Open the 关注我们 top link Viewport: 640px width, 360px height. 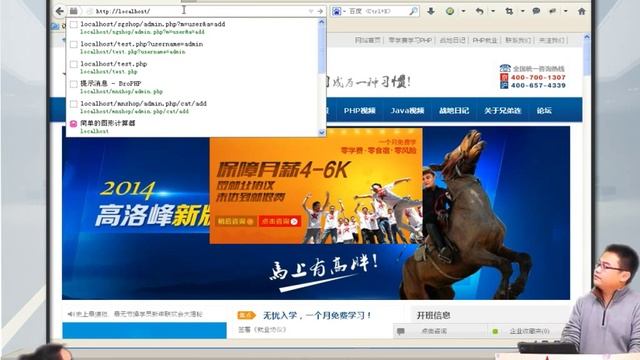[551, 40]
